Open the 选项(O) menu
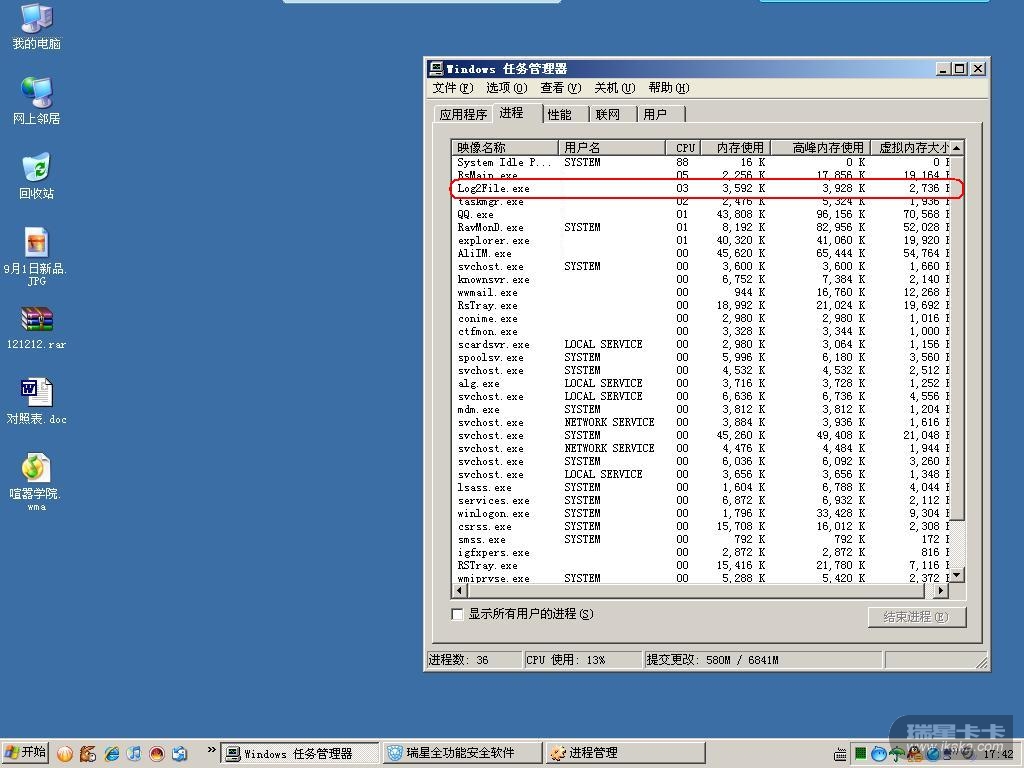Screen dimensions: 1024x768 tap(506, 88)
